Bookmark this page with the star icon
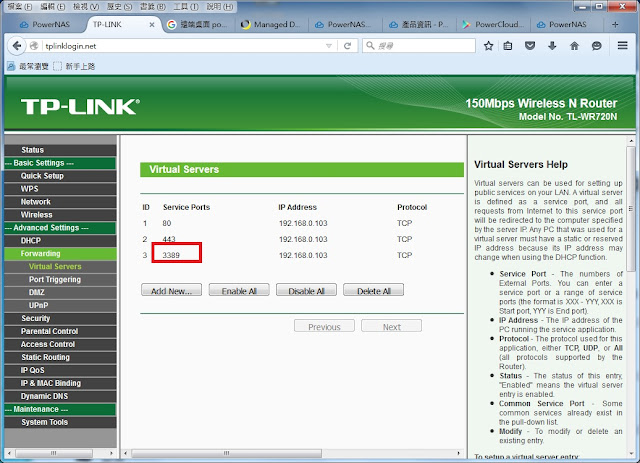 (x=488, y=46)
